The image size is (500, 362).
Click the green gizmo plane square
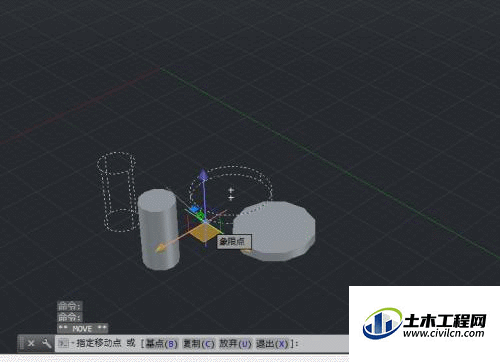[x=200, y=215]
